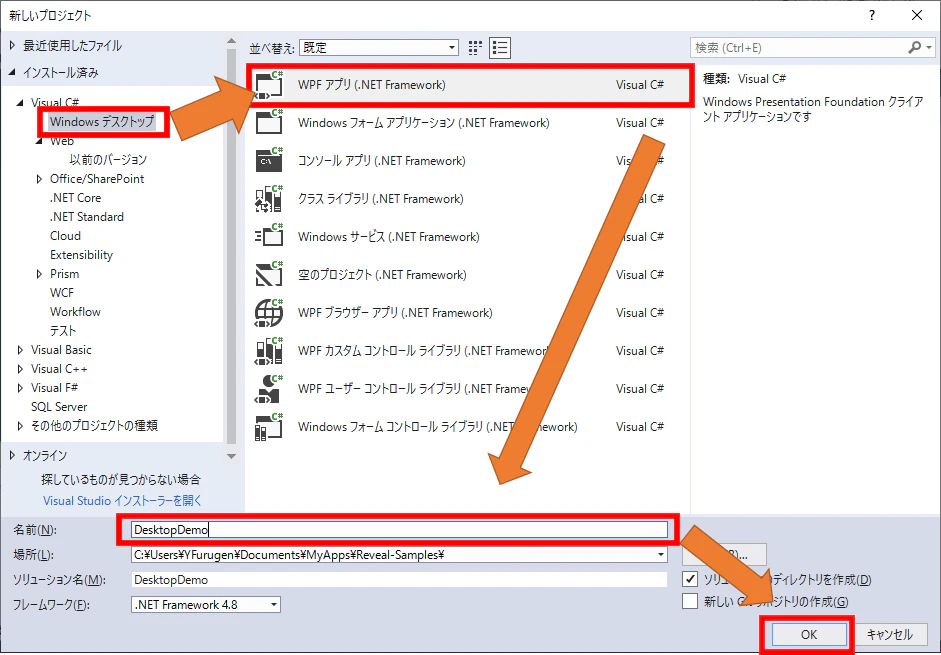Select the .NET Standard tree item
Screen dimensions: 941x655
coord(87,217)
